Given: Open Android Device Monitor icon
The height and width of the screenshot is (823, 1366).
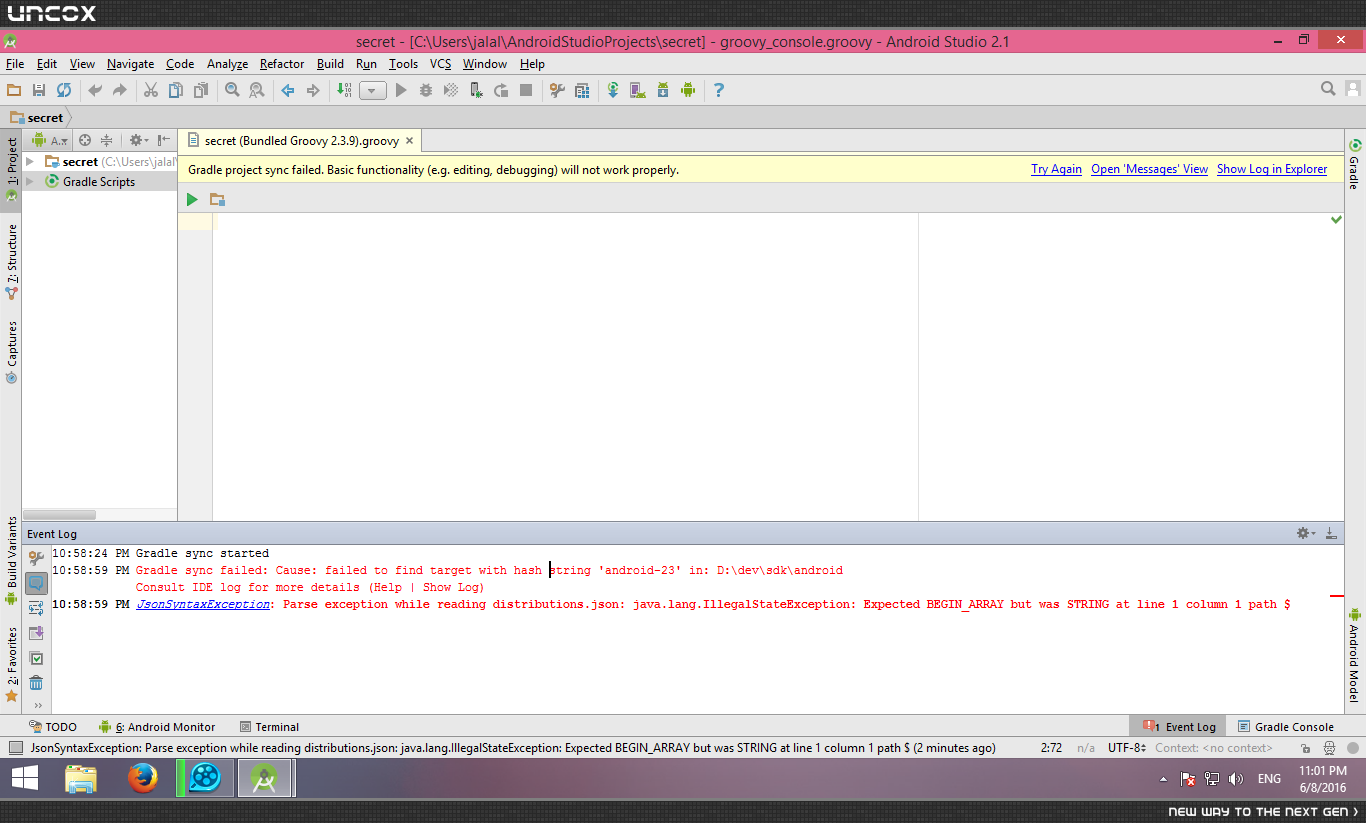Looking at the screenshot, I should click(x=688, y=90).
